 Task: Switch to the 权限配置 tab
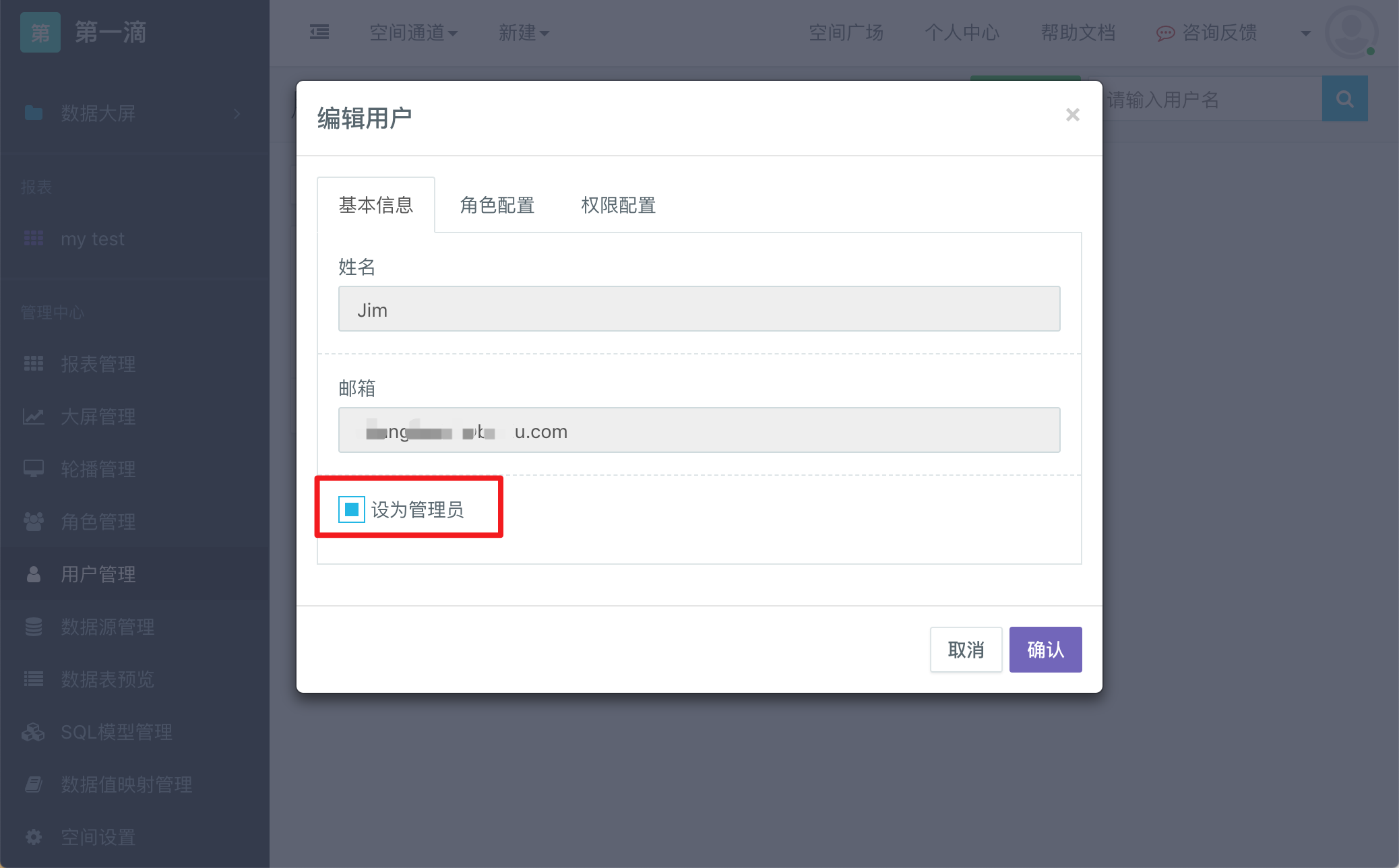[x=619, y=205]
